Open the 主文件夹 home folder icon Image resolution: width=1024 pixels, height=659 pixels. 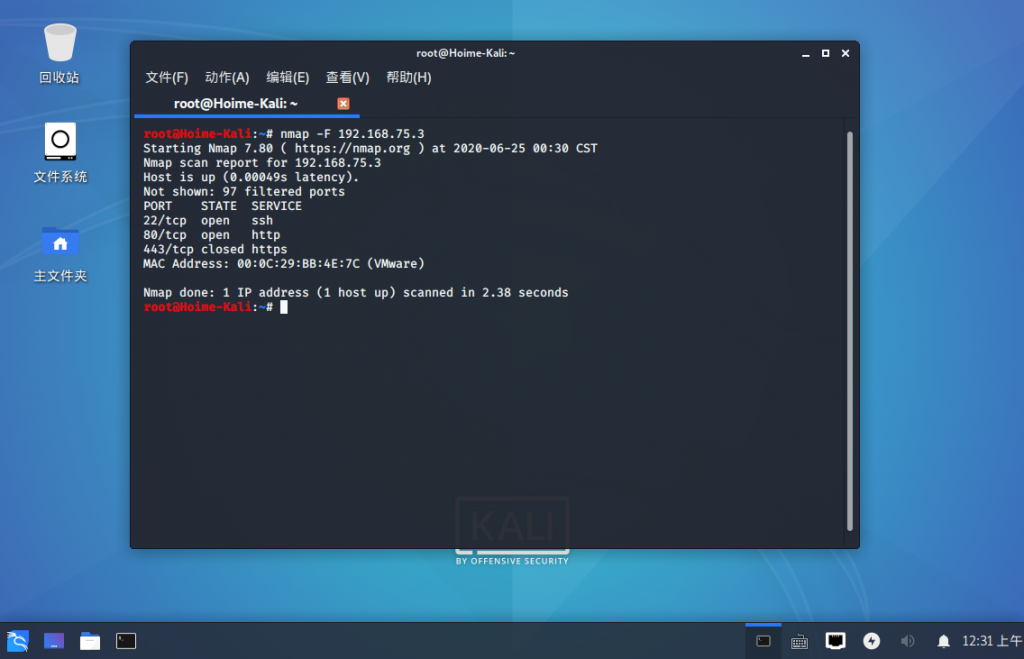tap(59, 254)
